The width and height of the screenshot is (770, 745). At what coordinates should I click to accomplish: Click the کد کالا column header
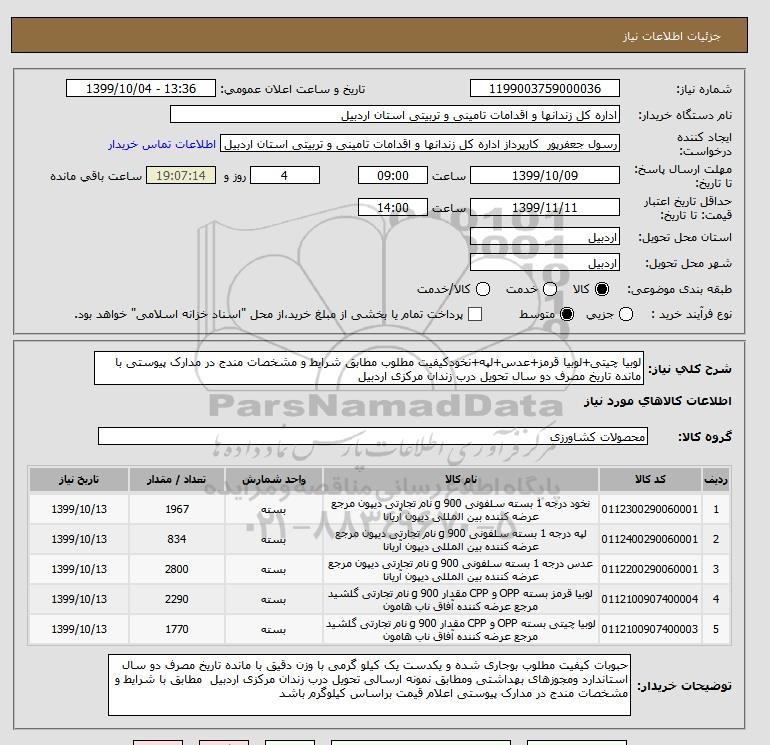[x=650, y=479]
